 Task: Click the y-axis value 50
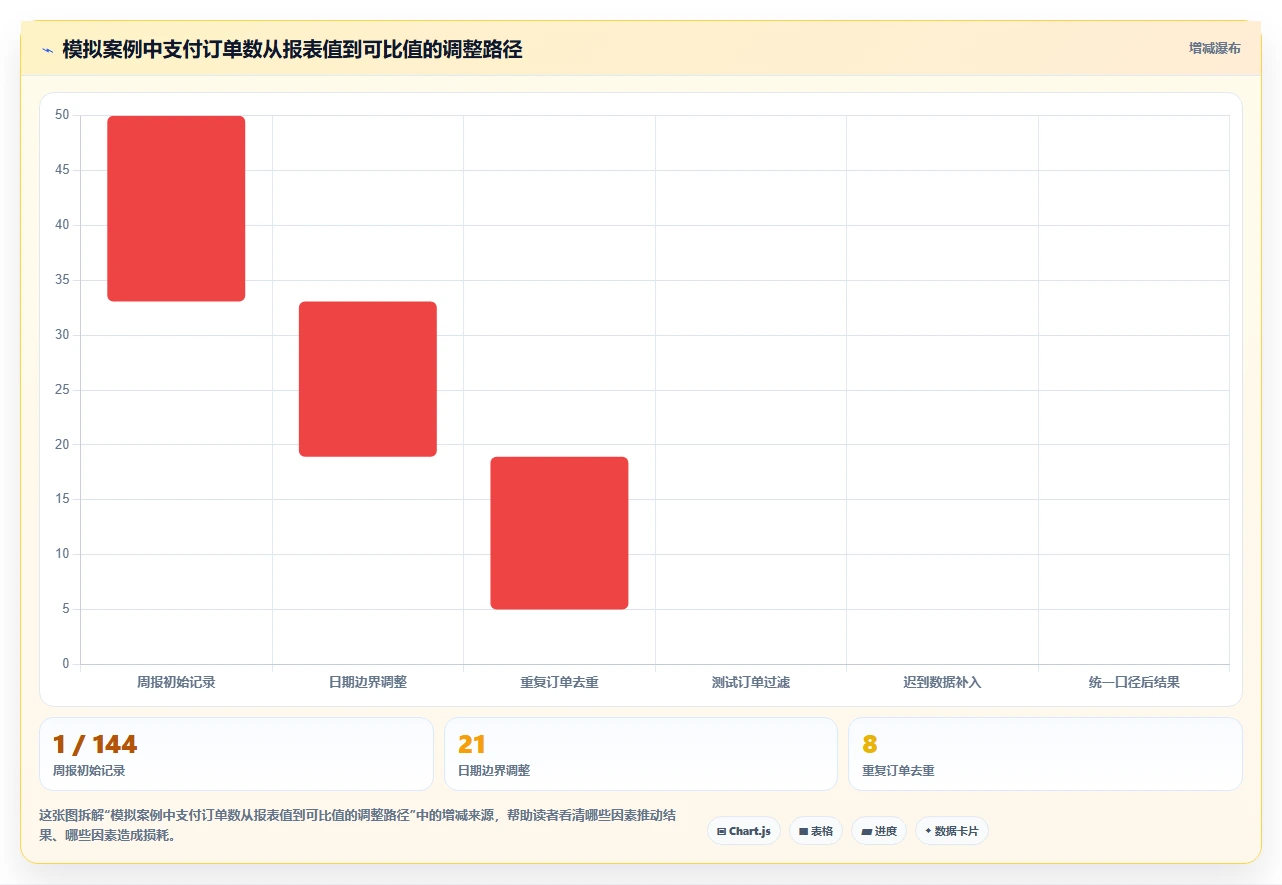coord(62,115)
